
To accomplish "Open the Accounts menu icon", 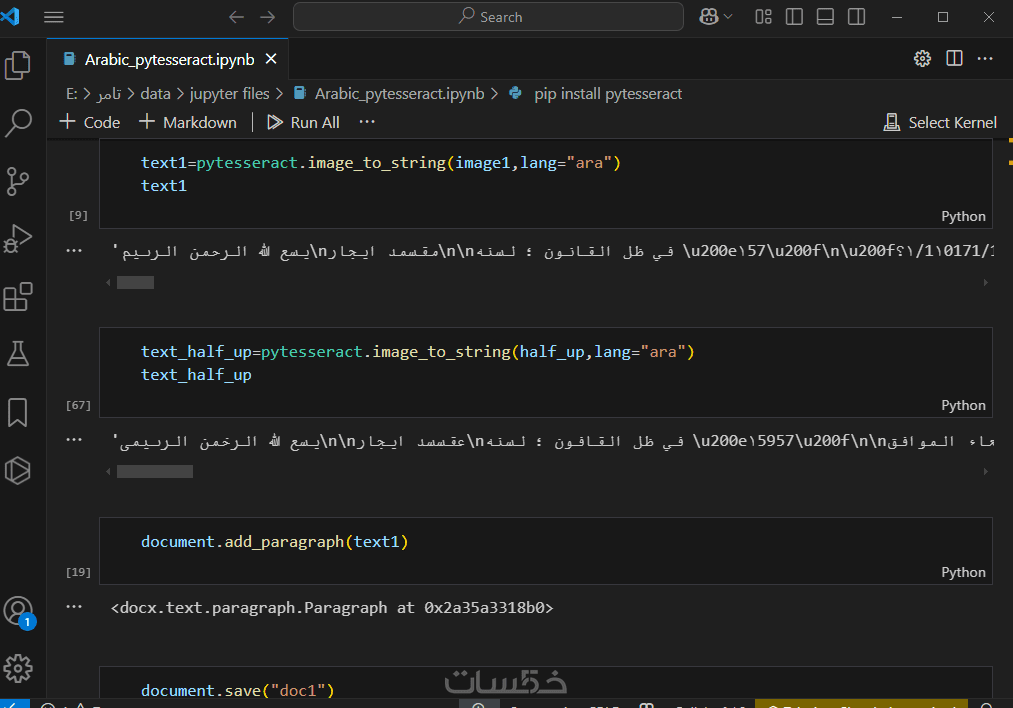I will [18, 611].
